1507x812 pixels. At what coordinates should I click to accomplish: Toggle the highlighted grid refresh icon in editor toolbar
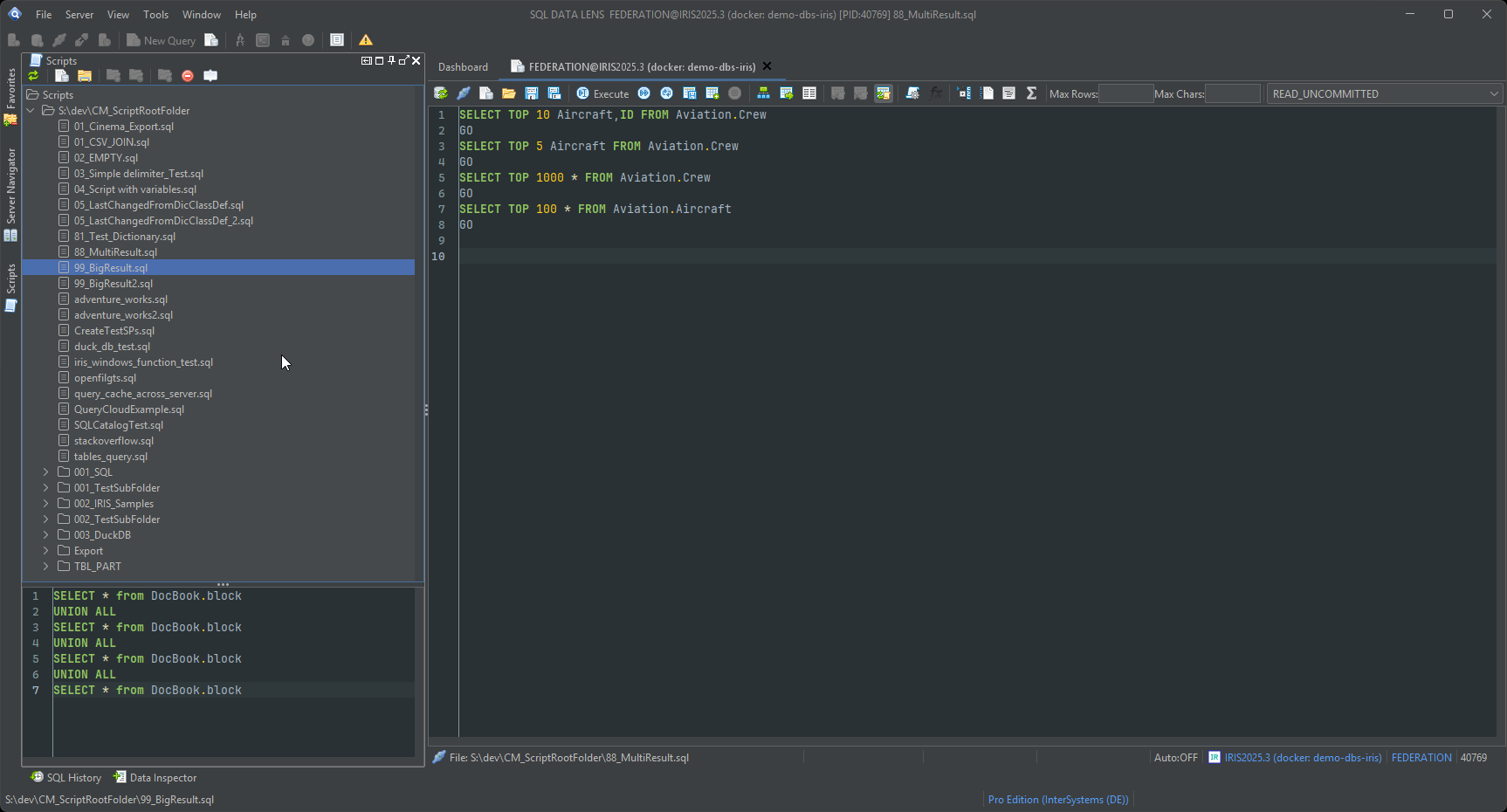884,93
